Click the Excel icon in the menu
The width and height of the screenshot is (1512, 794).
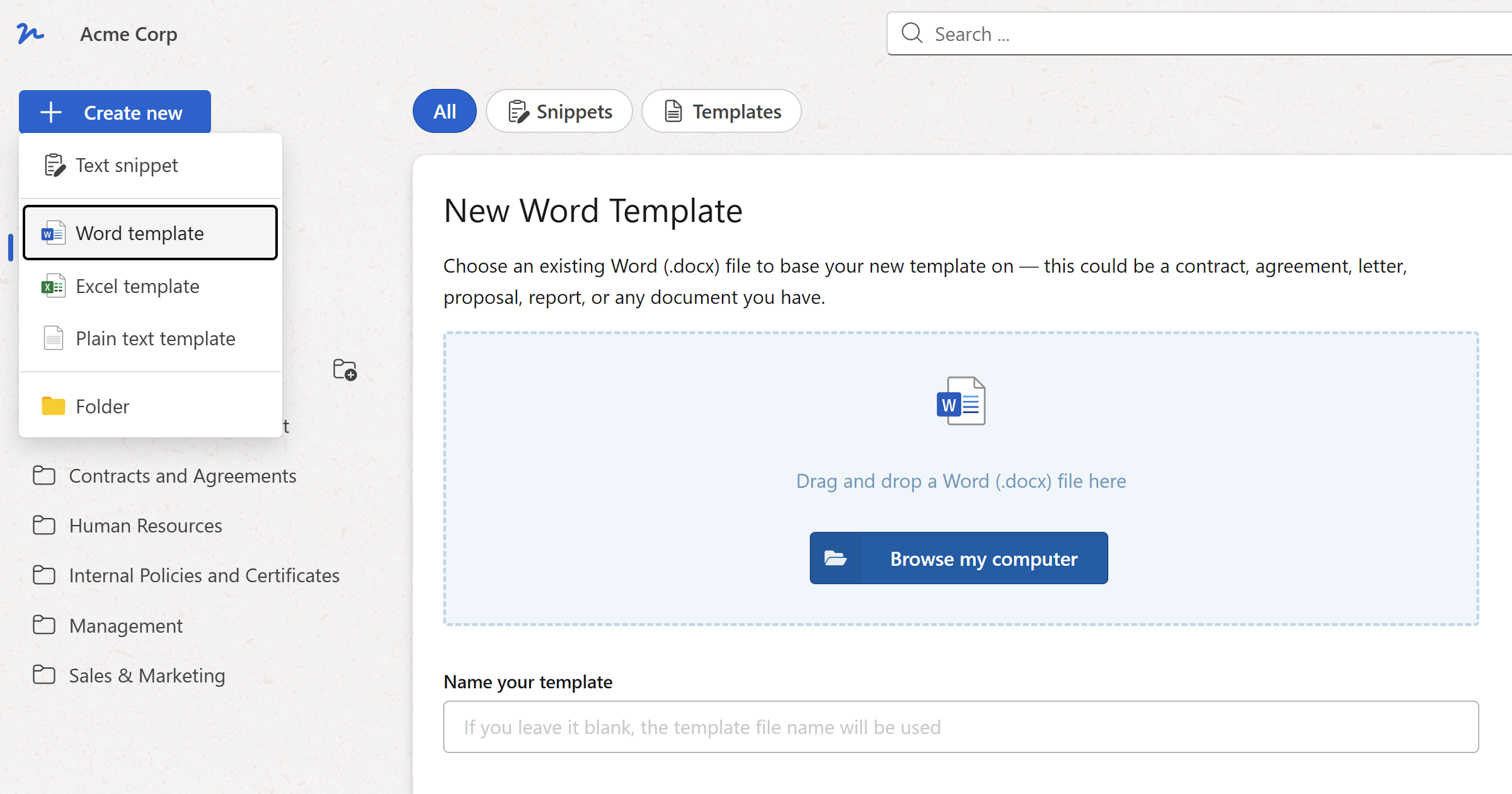53,286
